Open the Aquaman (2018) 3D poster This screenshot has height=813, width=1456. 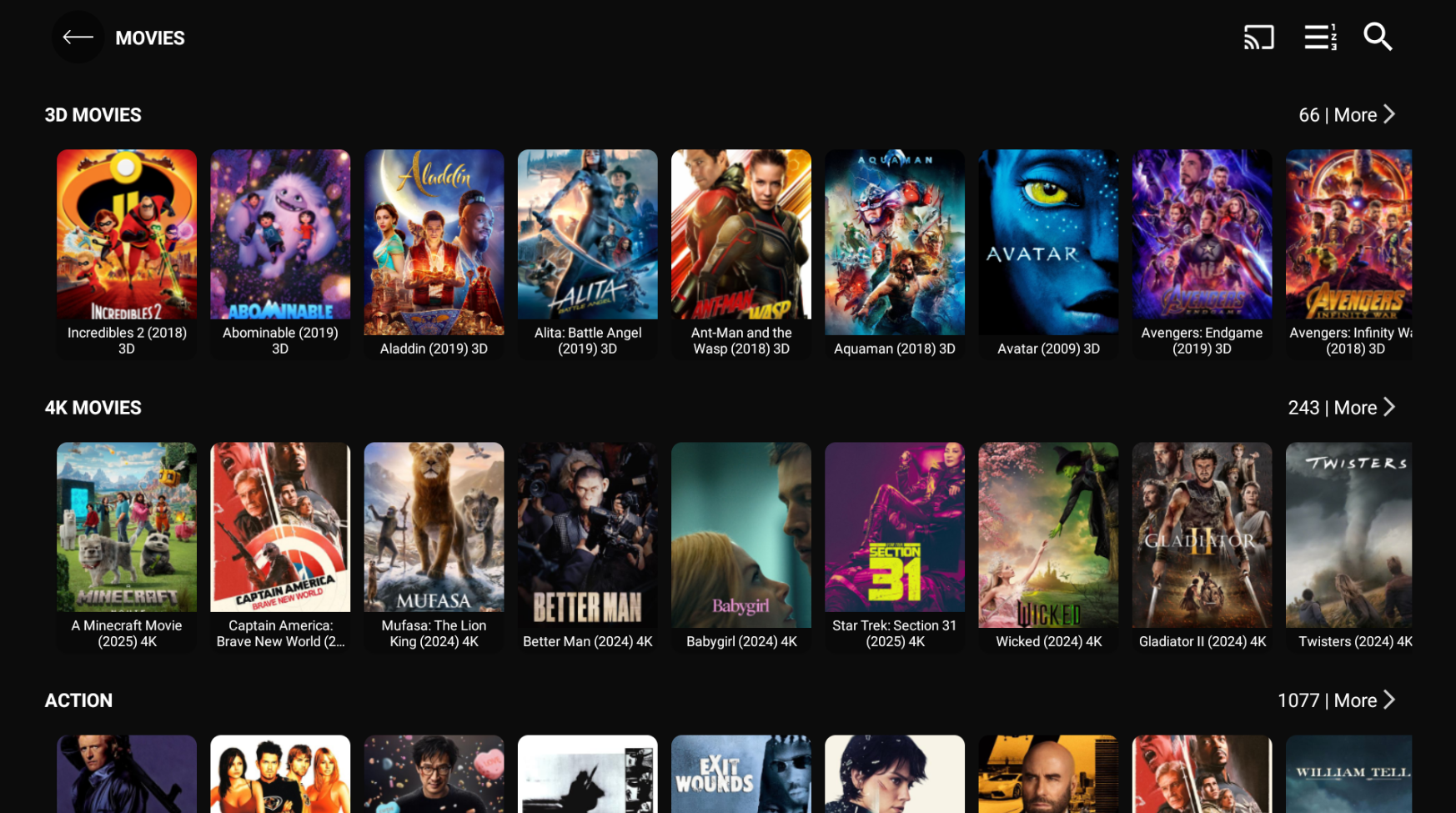coord(895,254)
